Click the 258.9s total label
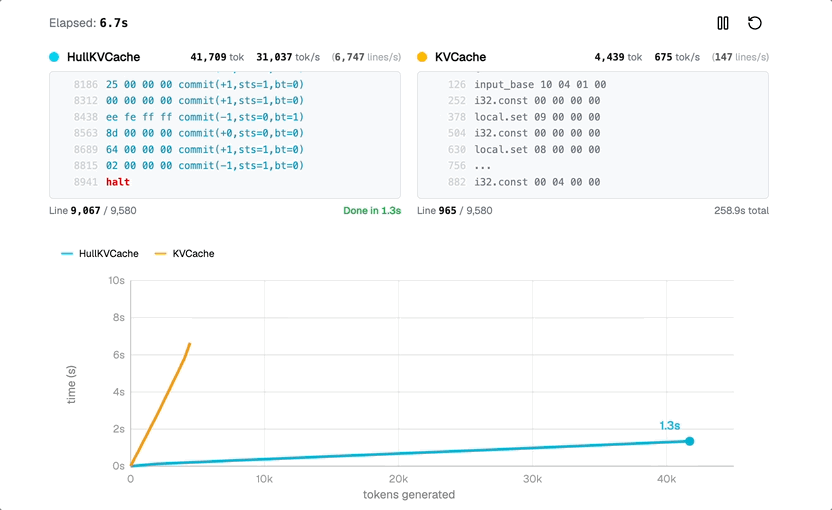This screenshot has width=832, height=510. coord(741,211)
